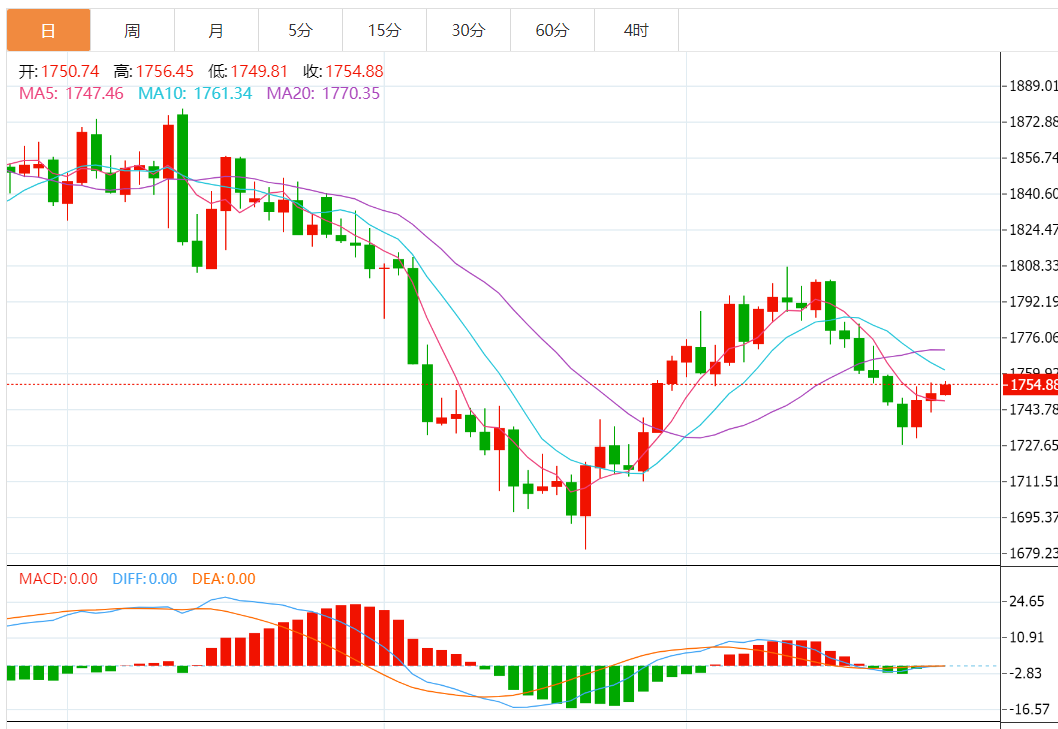Click the 24.65 MACD axis label
Image resolution: width=1058 pixels, height=729 pixels.
pos(1026,601)
